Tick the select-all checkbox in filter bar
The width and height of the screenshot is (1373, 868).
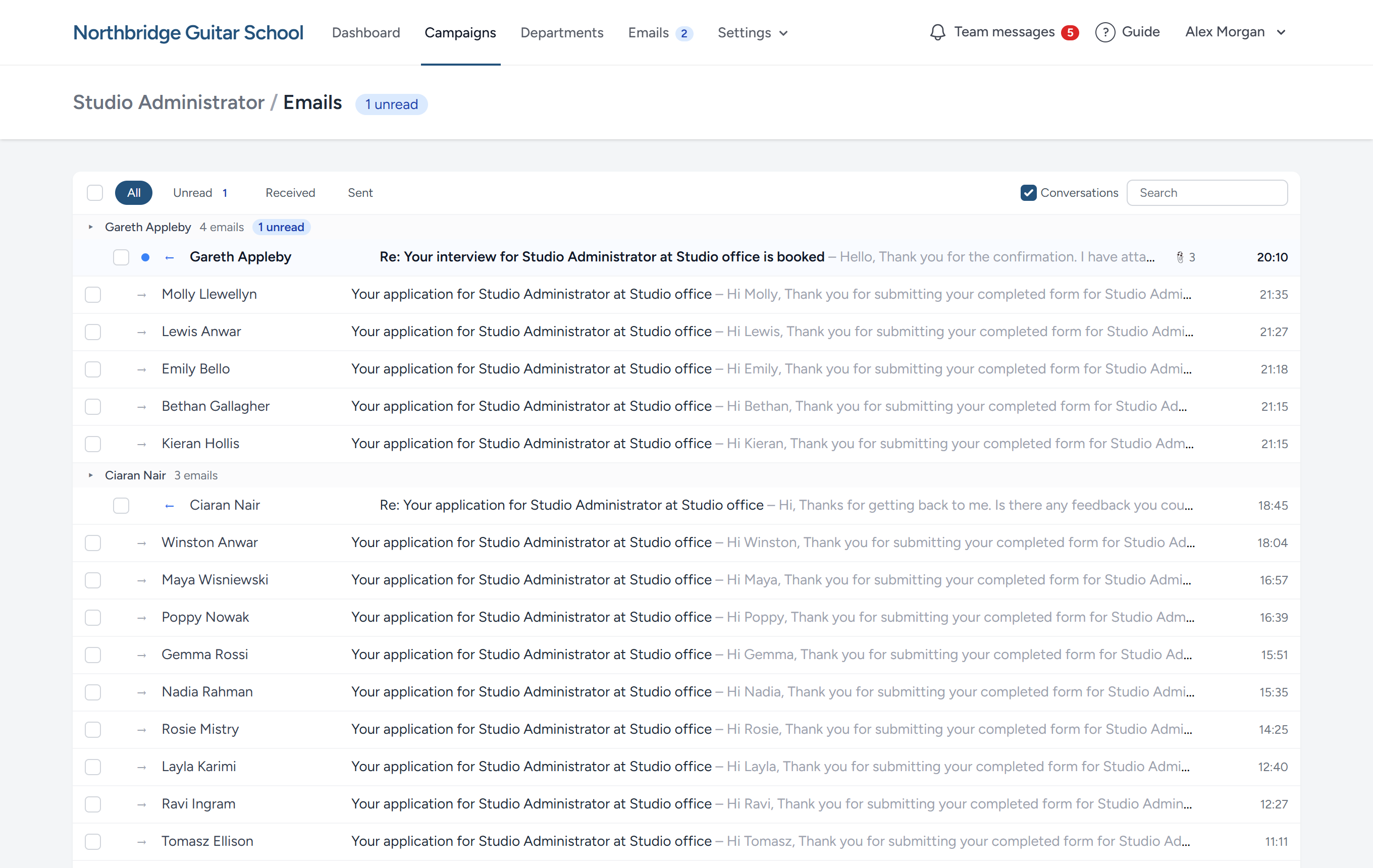[95, 193]
